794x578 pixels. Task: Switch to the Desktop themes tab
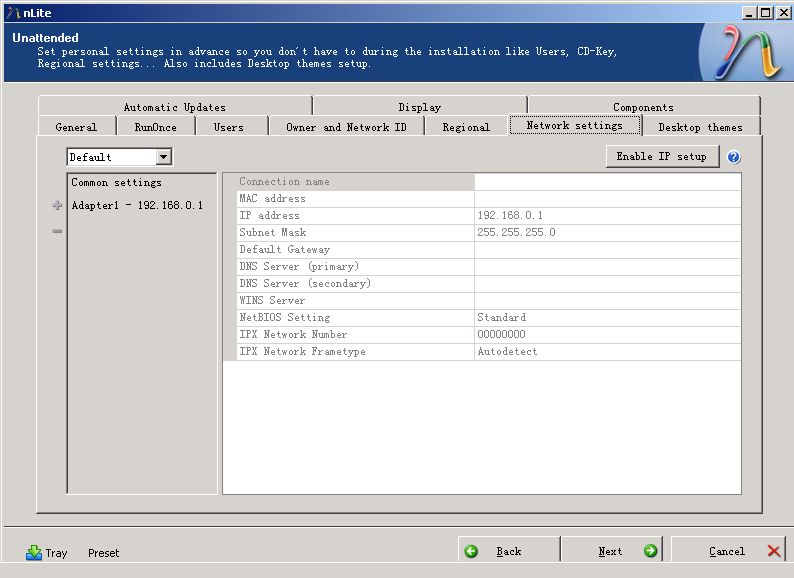[700, 127]
